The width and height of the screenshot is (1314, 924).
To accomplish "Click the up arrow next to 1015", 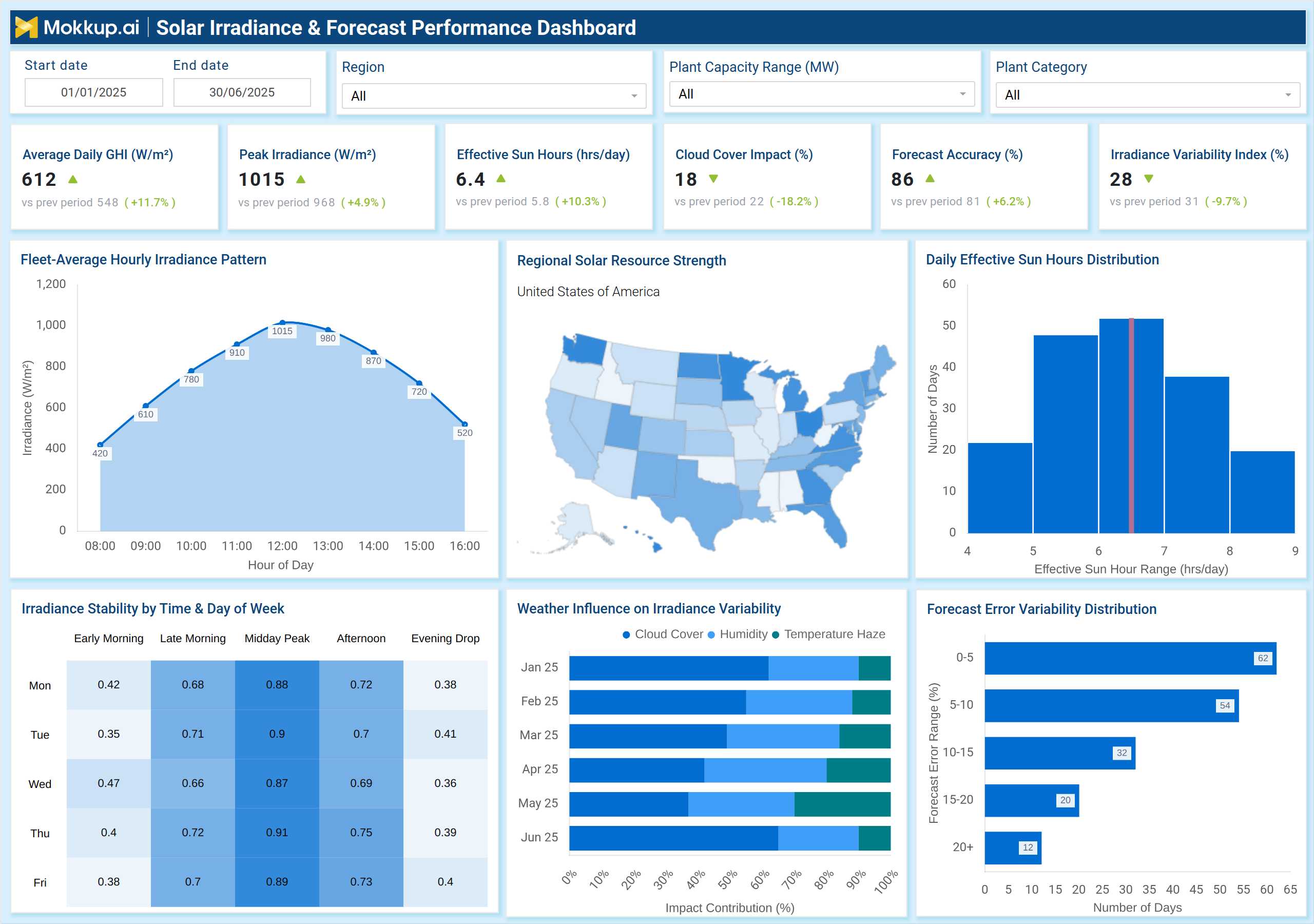I will [x=301, y=179].
